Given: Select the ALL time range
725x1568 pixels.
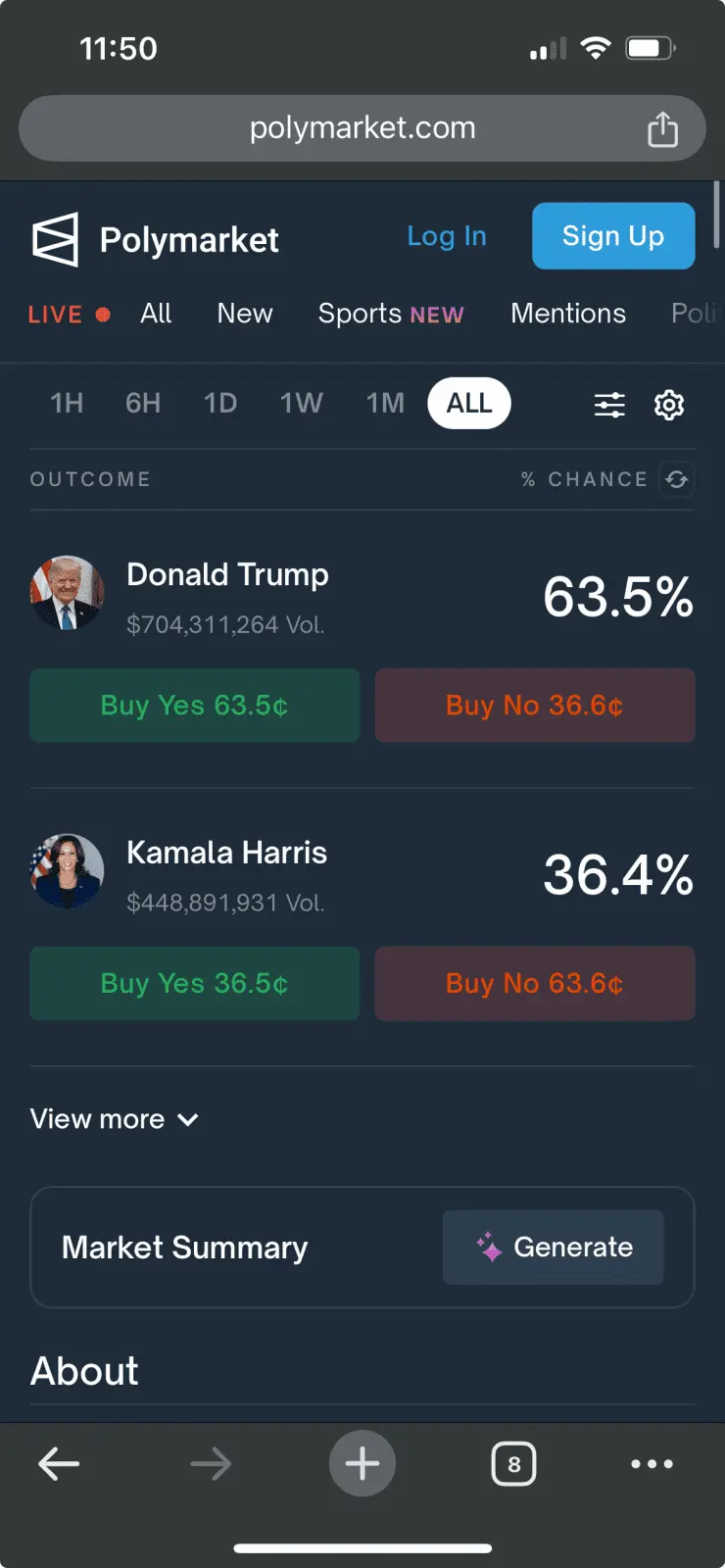Looking at the screenshot, I should tap(469, 403).
